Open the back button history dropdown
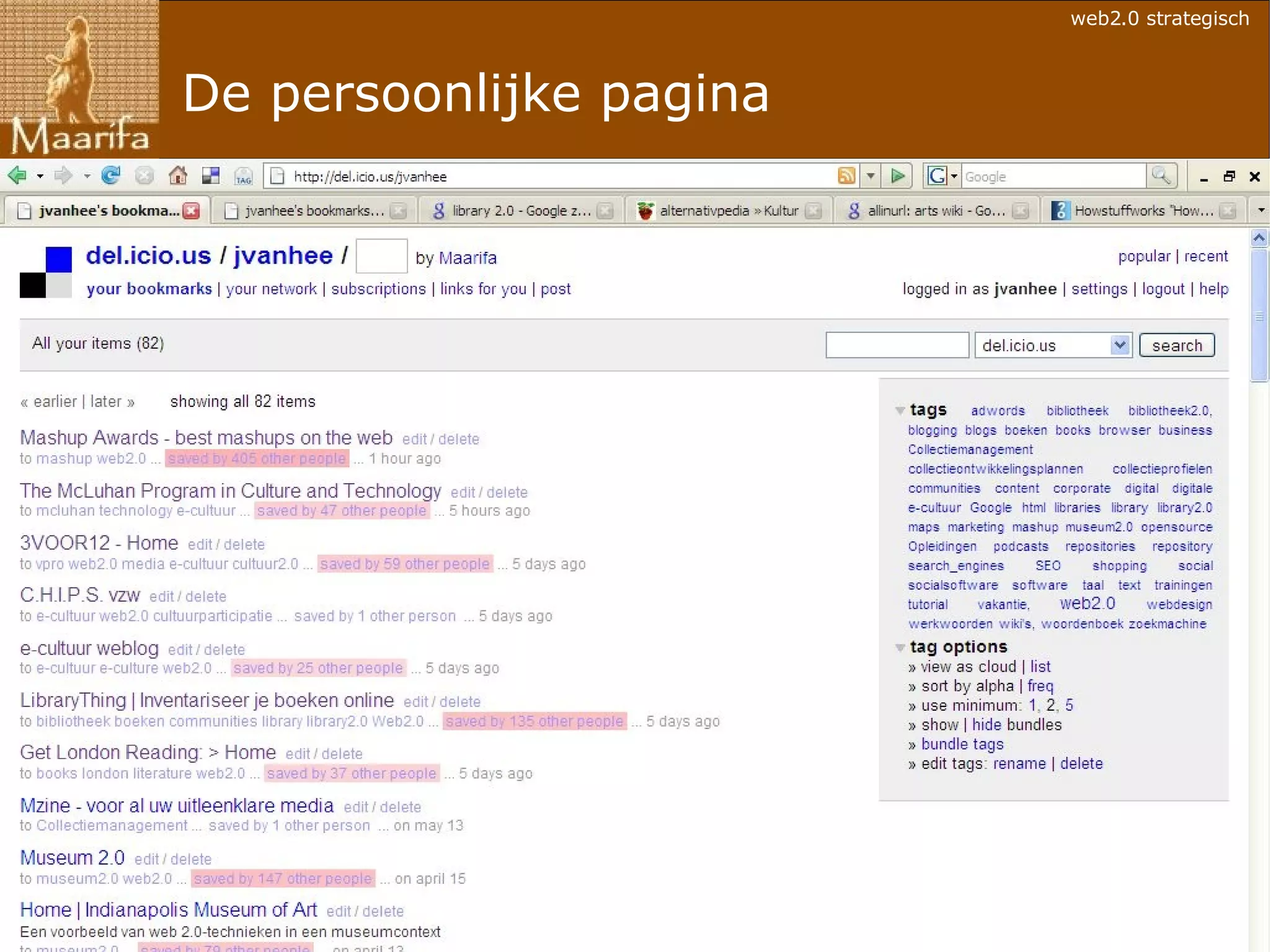The image size is (1270, 952). (x=40, y=176)
